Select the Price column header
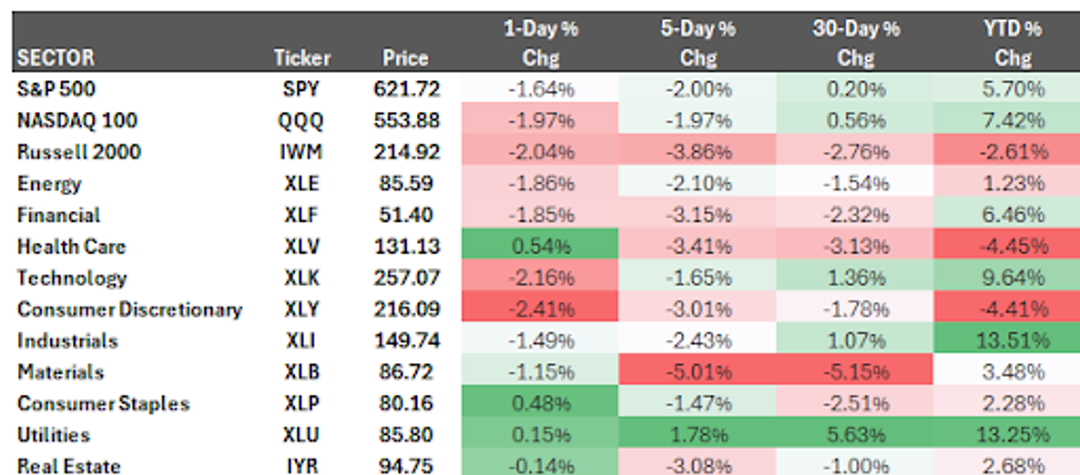Screen dimensions: 1080x475 point(405,58)
